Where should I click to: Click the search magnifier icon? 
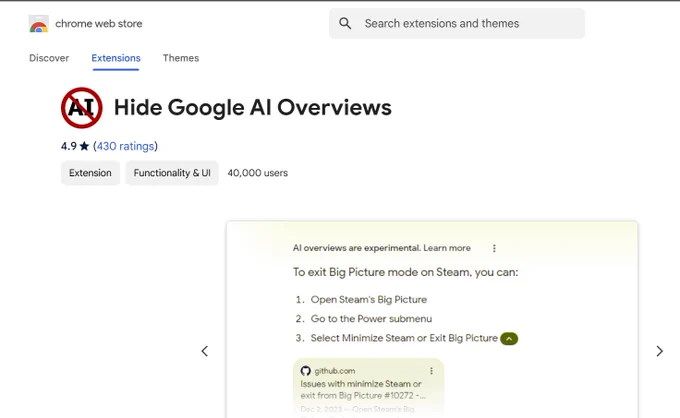(345, 23)
